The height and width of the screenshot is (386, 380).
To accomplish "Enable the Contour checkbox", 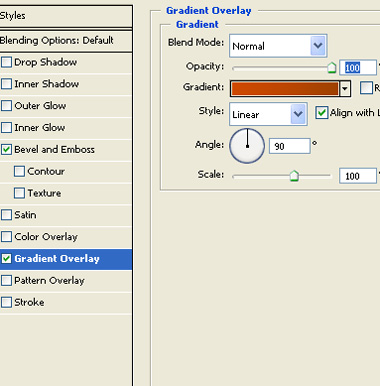I will [19, 171].
